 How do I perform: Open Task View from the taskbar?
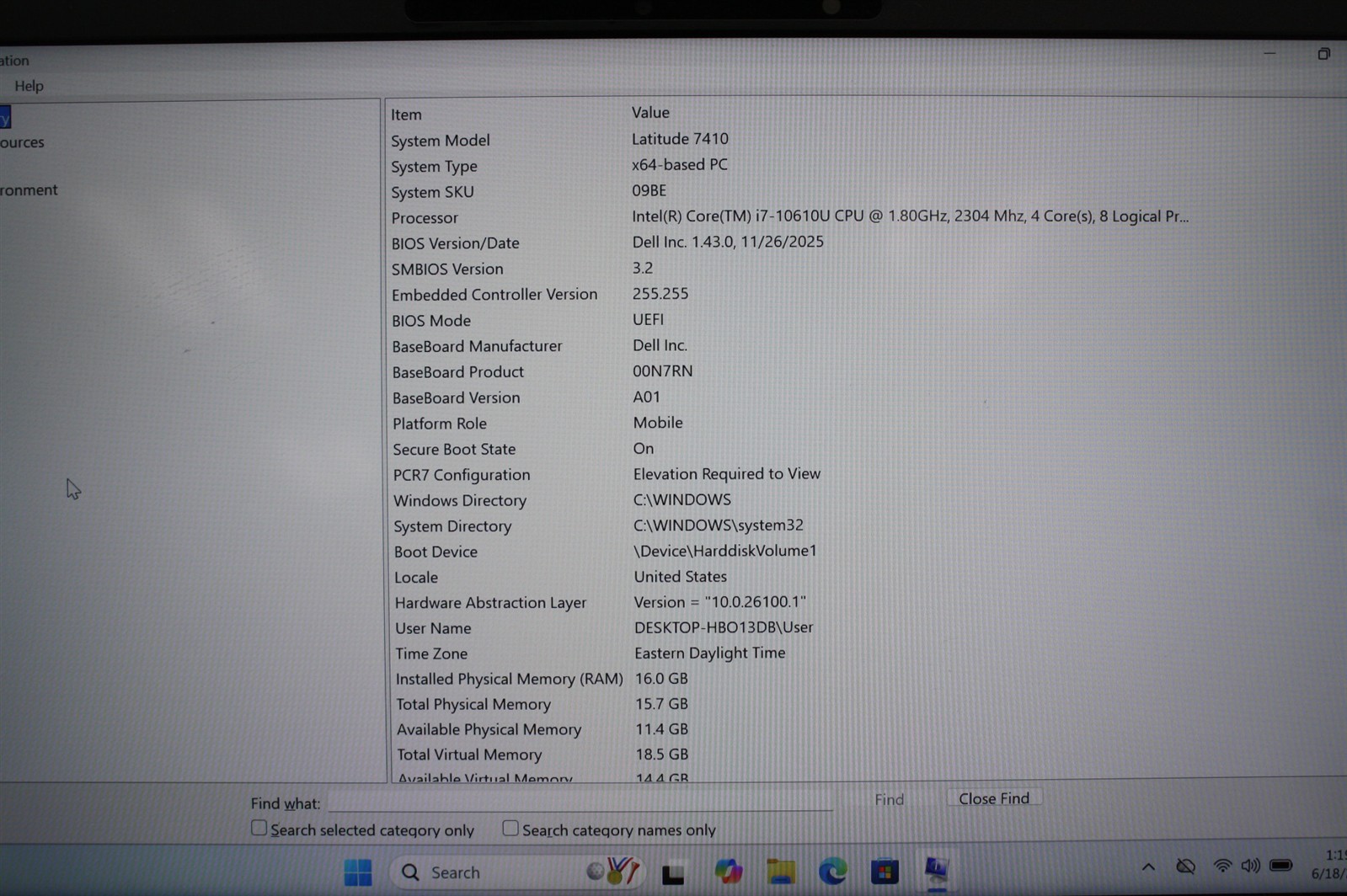673,873
